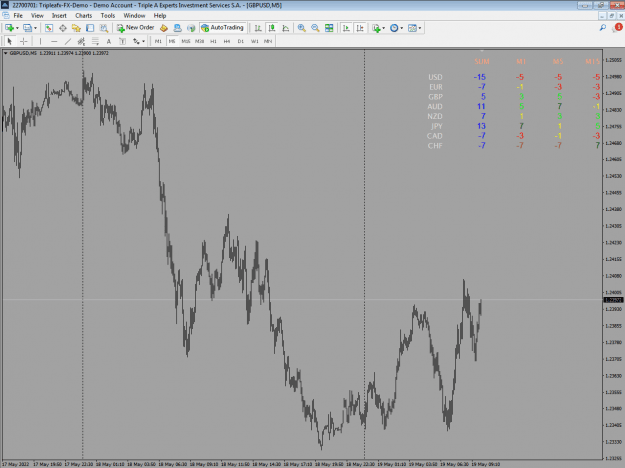Switch to the H1 timeframe

[213, 41]
